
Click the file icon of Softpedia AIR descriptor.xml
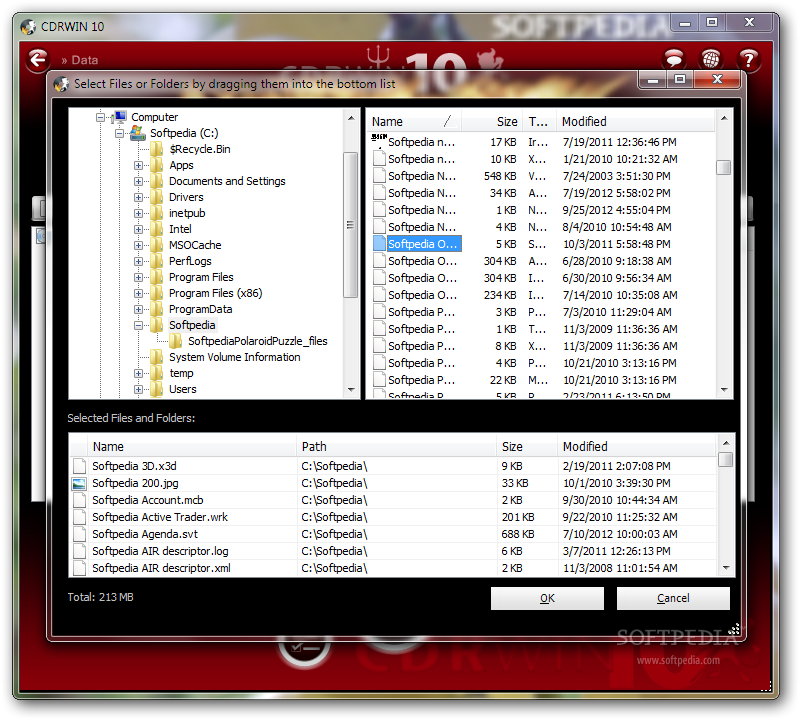click(x=79, y=568)
